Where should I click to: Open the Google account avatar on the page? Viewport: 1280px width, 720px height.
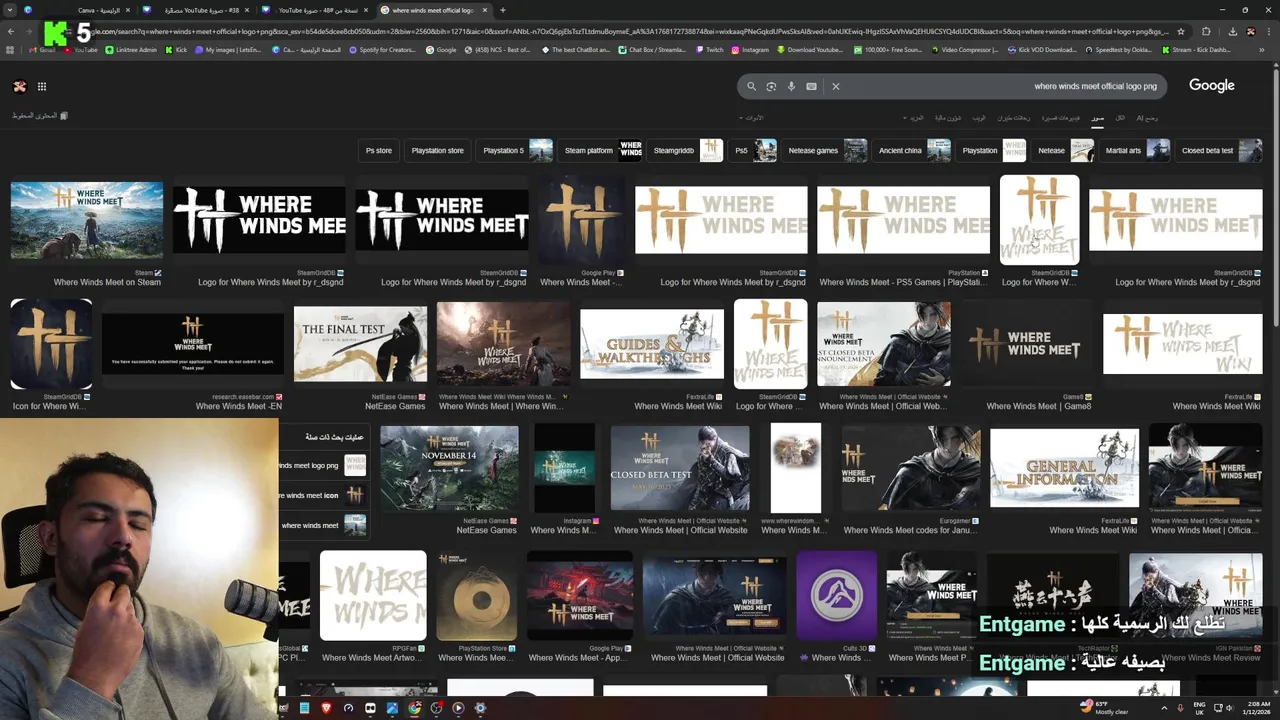click(x=19, y=86)
